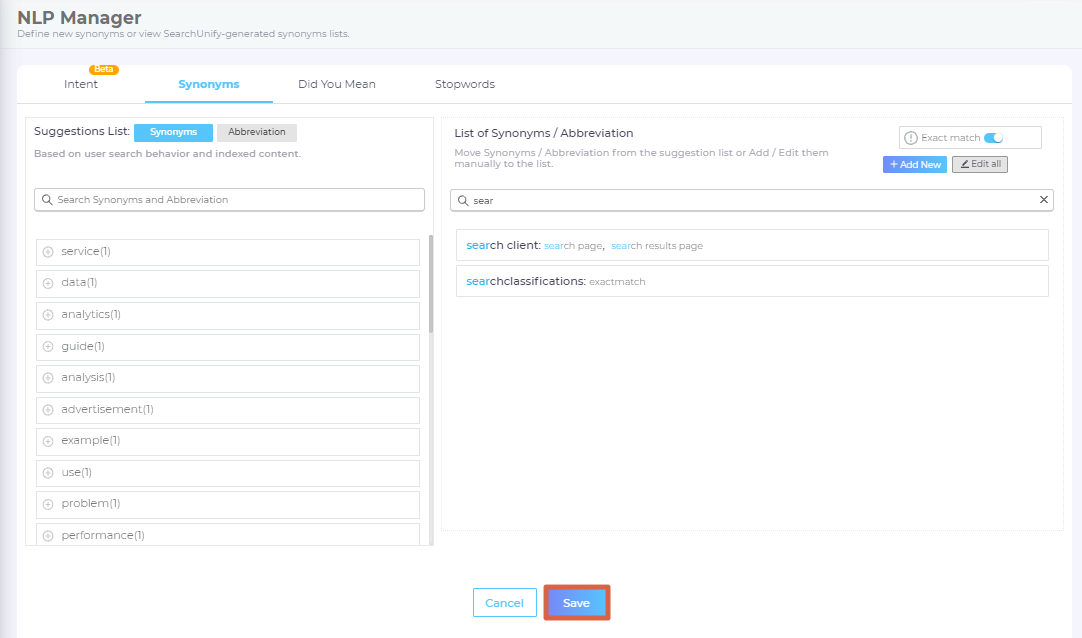The width and height of the screenshot is (1082, 638).
Task: Clear the 'sear' search with X icon
Action: 1043,199
